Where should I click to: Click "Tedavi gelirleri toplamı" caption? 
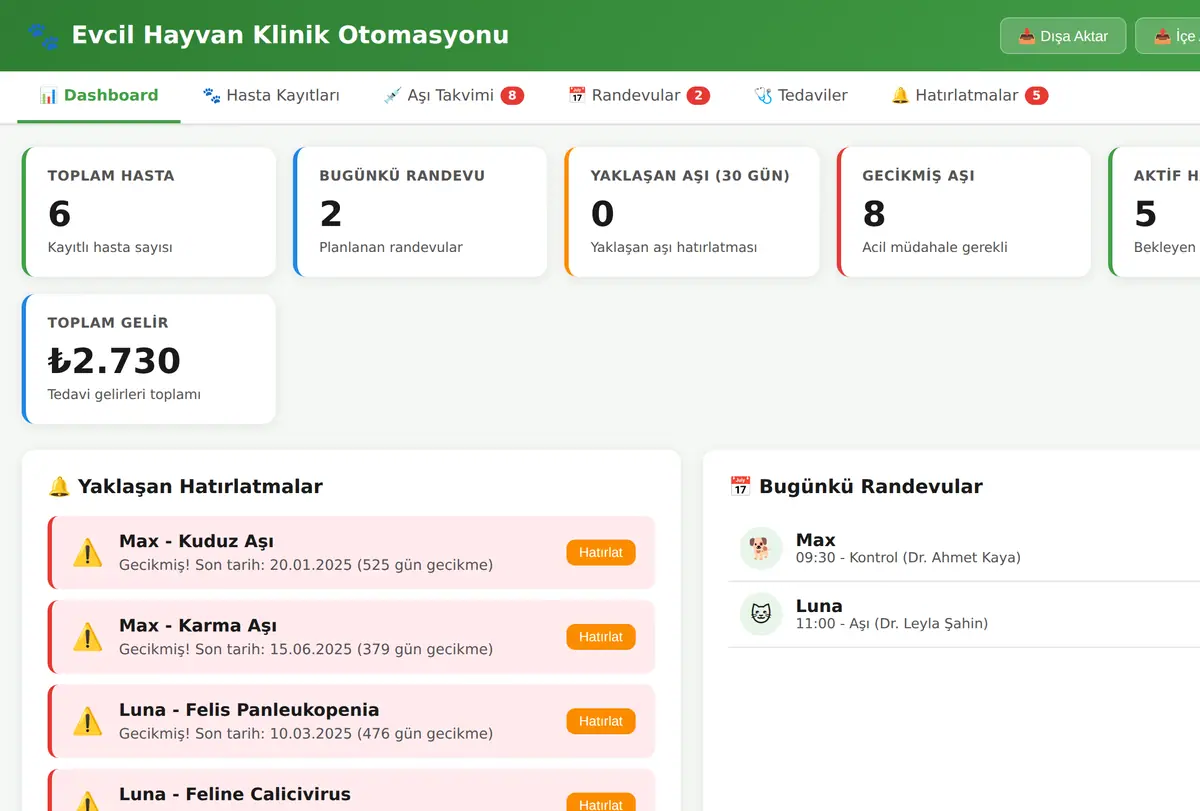point(124,394)
